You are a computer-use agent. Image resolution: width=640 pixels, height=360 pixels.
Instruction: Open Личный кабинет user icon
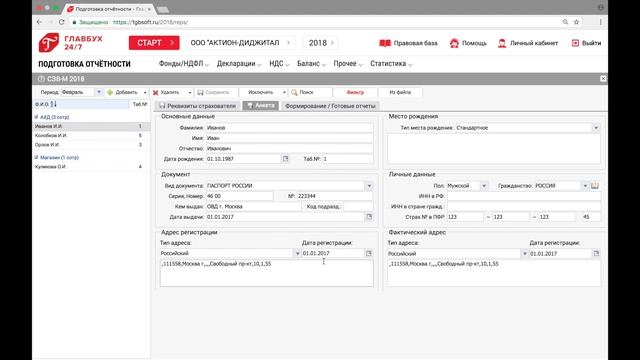pos(502,43)
